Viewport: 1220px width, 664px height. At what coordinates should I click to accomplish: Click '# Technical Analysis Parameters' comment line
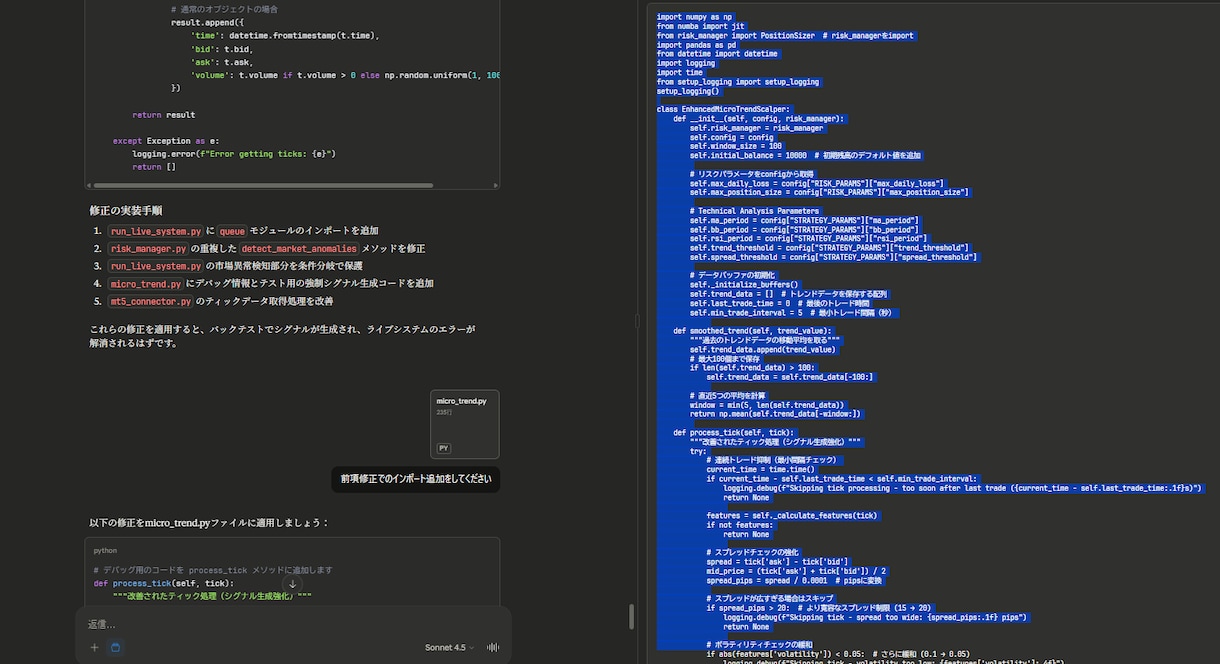pos(754,210)
